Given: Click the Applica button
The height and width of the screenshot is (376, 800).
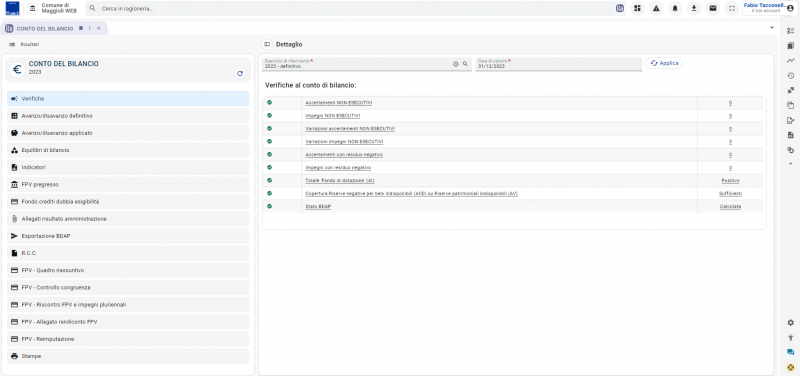Looking at the screenshot, I should (x=664, y=63).
